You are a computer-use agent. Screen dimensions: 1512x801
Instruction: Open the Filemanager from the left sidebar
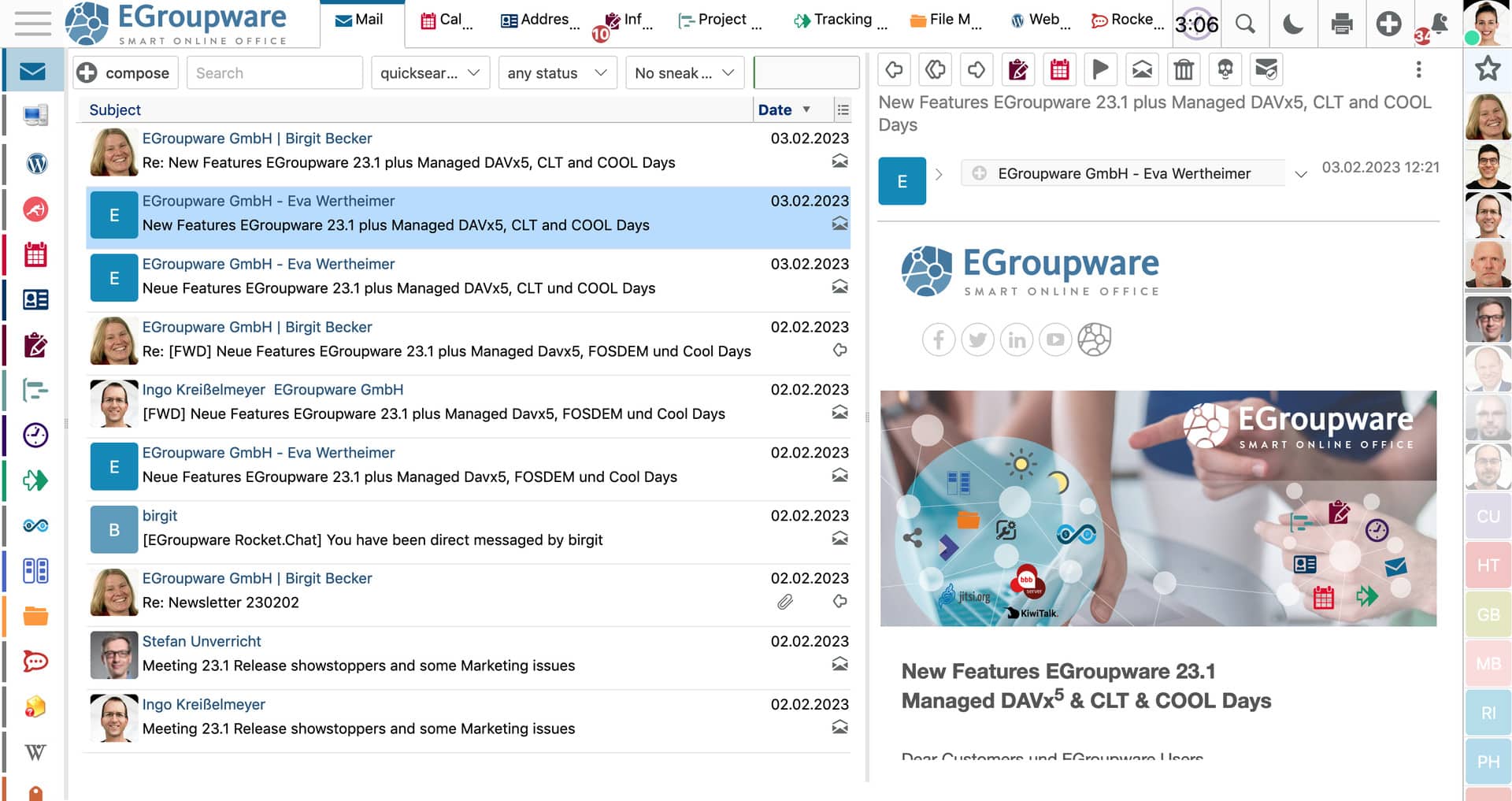34,617
